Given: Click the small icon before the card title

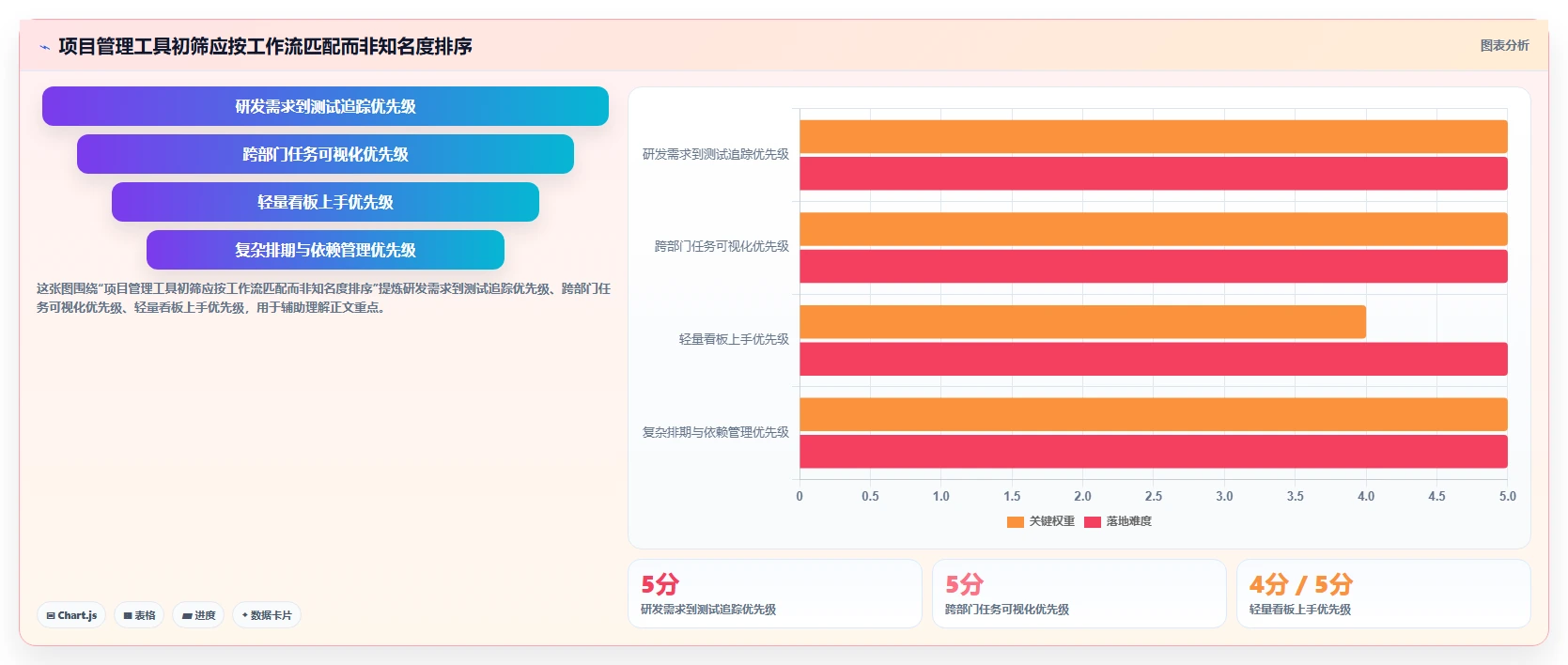Looking at the screenshot, I should point(44,47).
